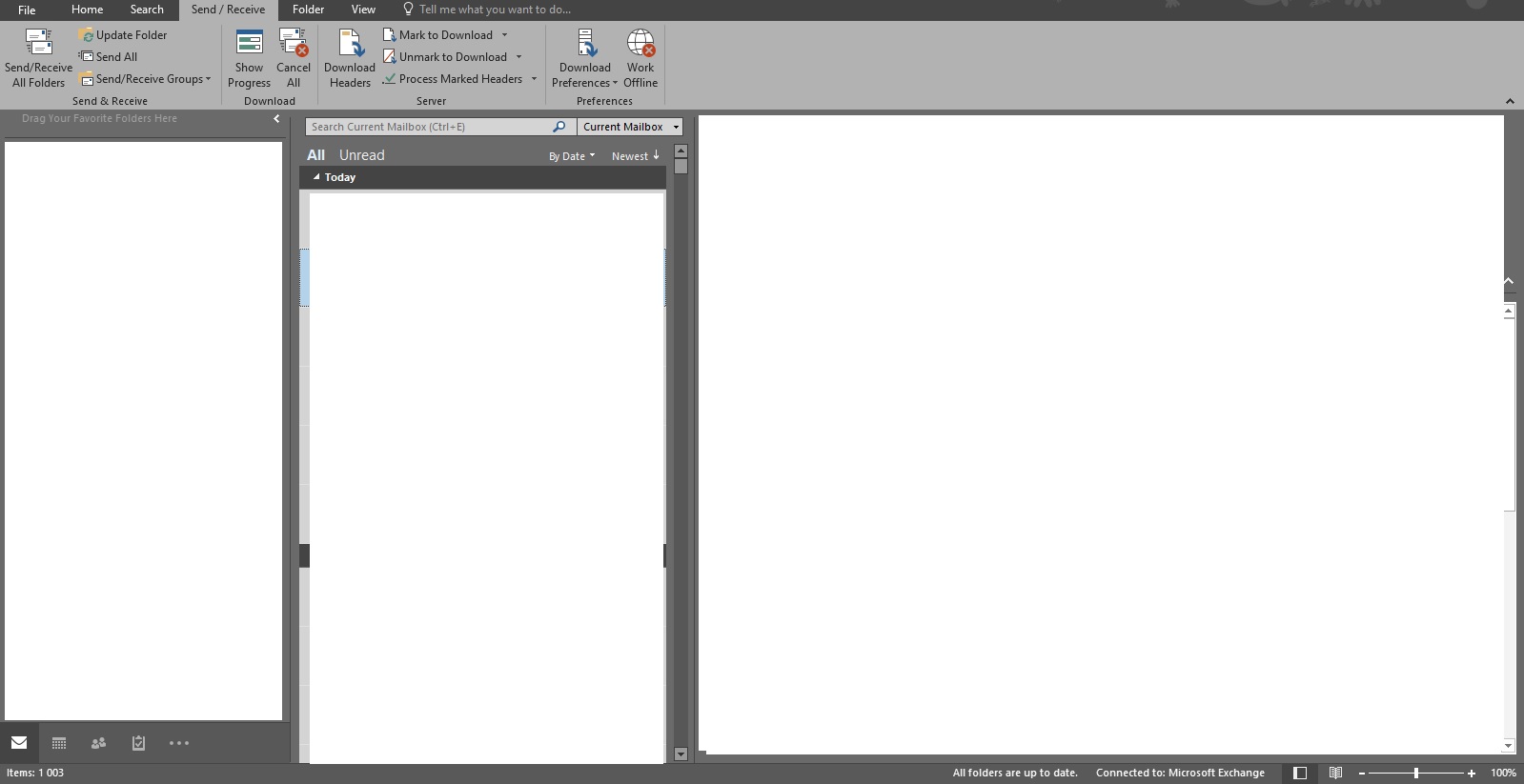The width and height of the screenshot is (1524, 784).
Task: Click the 100% zoom level
Action: click(x=1503, y=774)
